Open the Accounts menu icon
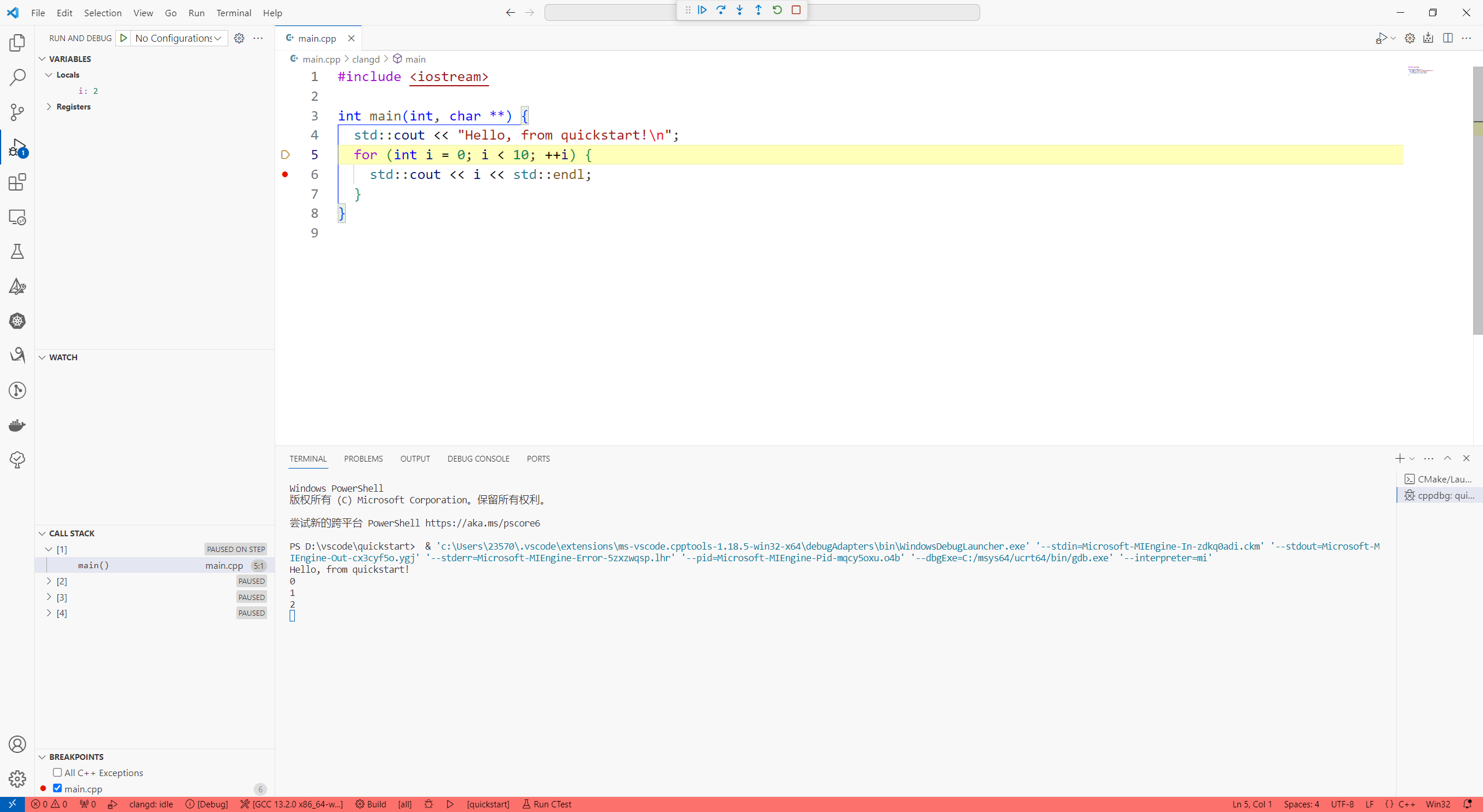Viewport: 1483px width, 812px height. [x=17, y=744]
